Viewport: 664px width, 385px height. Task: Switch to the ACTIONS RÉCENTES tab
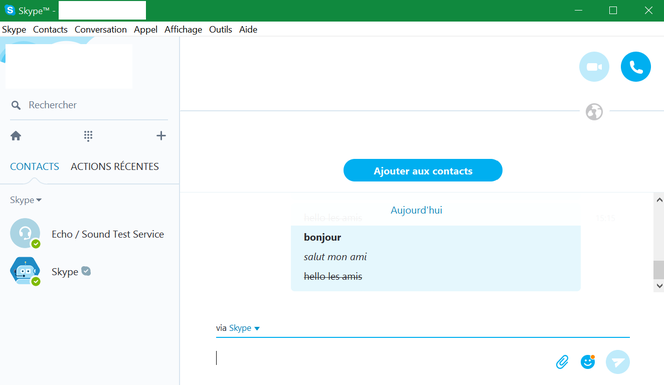pos(115,166)
